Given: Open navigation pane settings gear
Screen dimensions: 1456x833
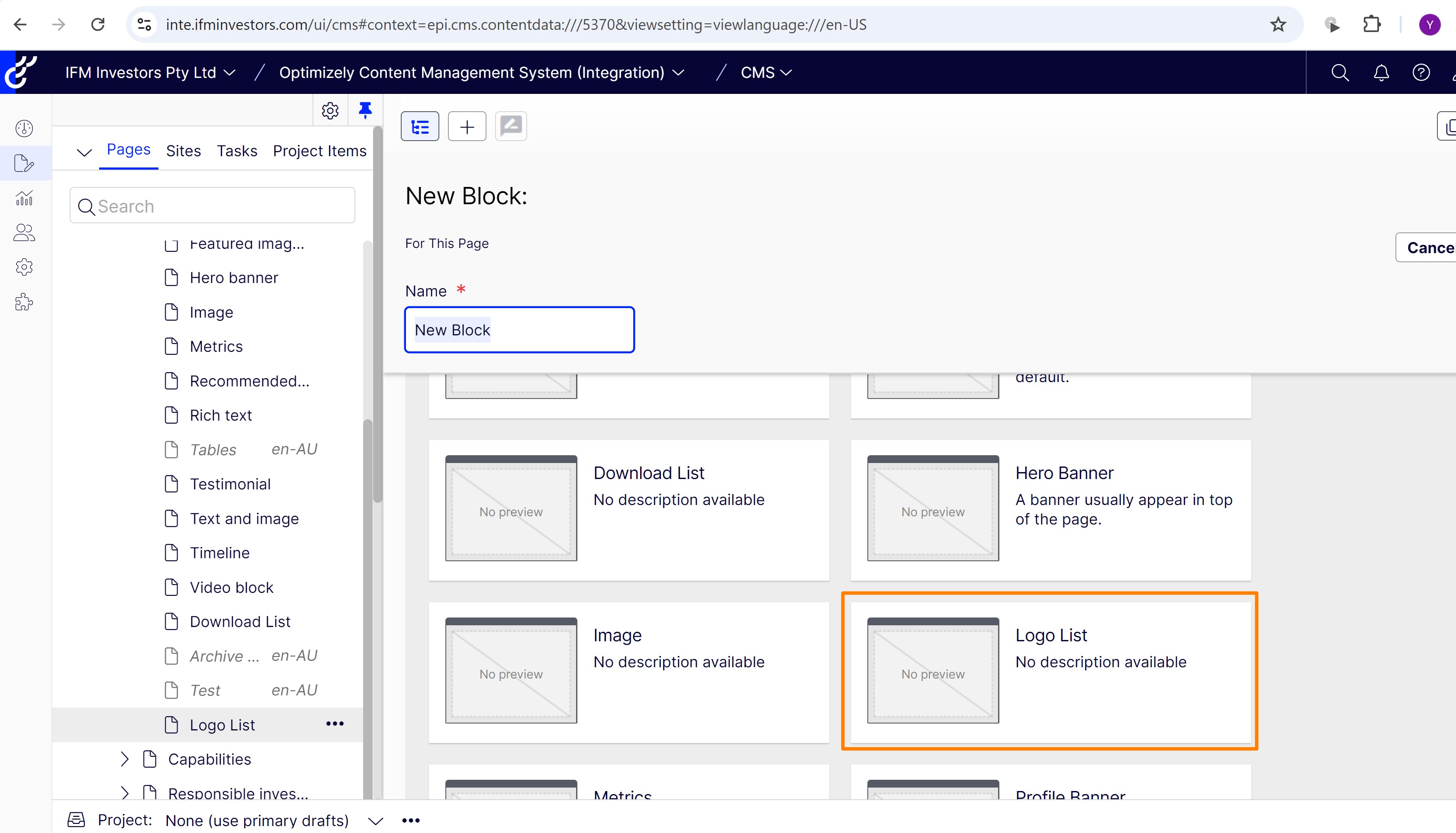Looking at the screenshot, I should click(330, 110).
